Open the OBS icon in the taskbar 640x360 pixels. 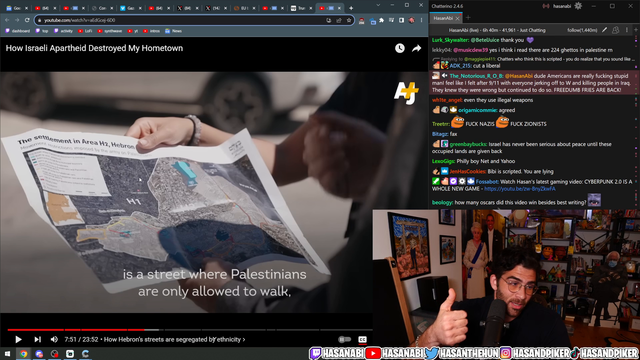[55, 353]
